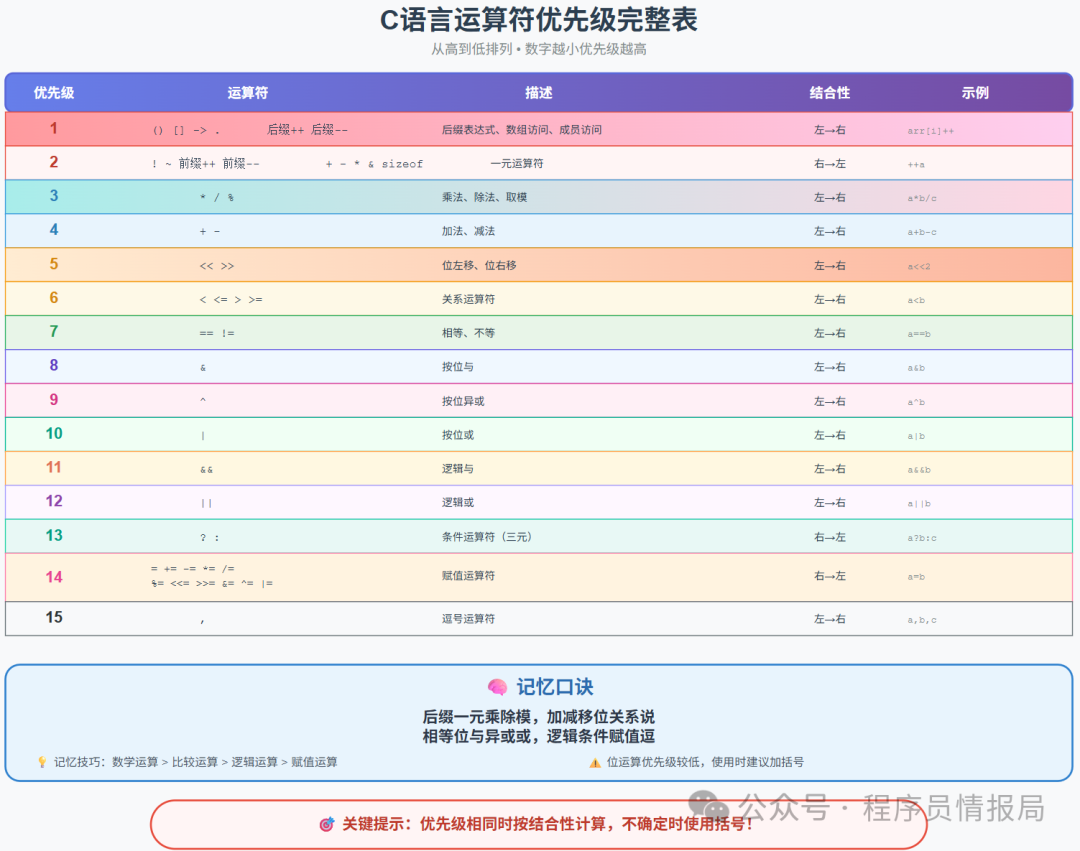Click the description 逗号运算符
The image size is (1080, 851).
click(x=468, y=618)
